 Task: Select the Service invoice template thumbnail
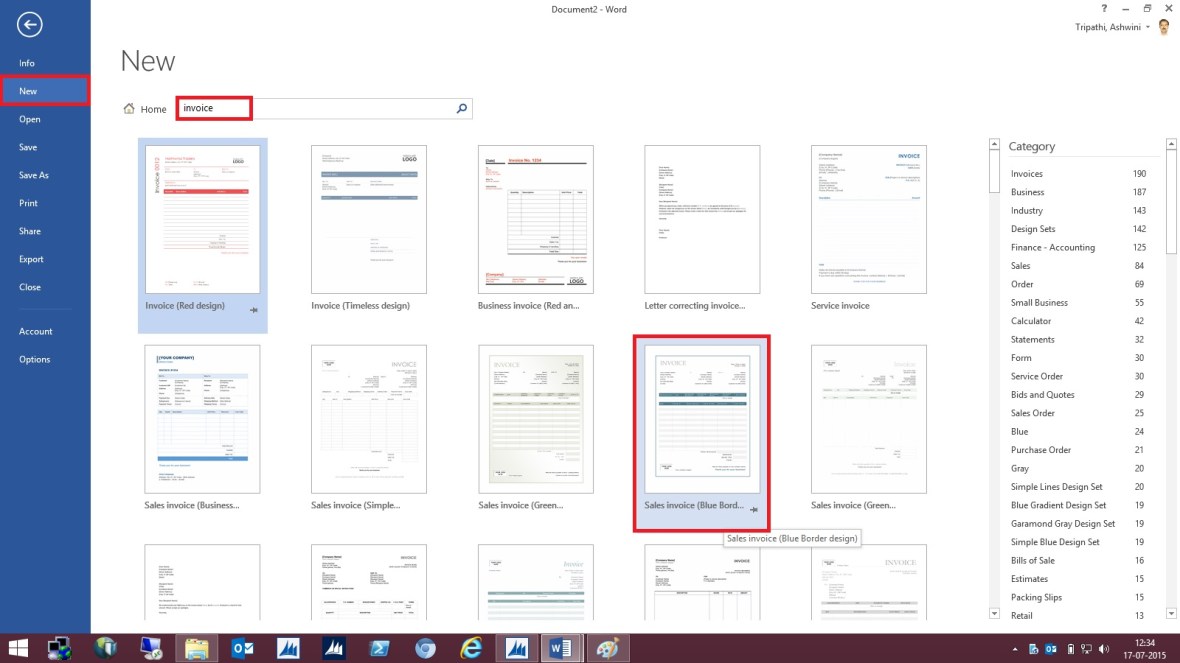point(868,218)
